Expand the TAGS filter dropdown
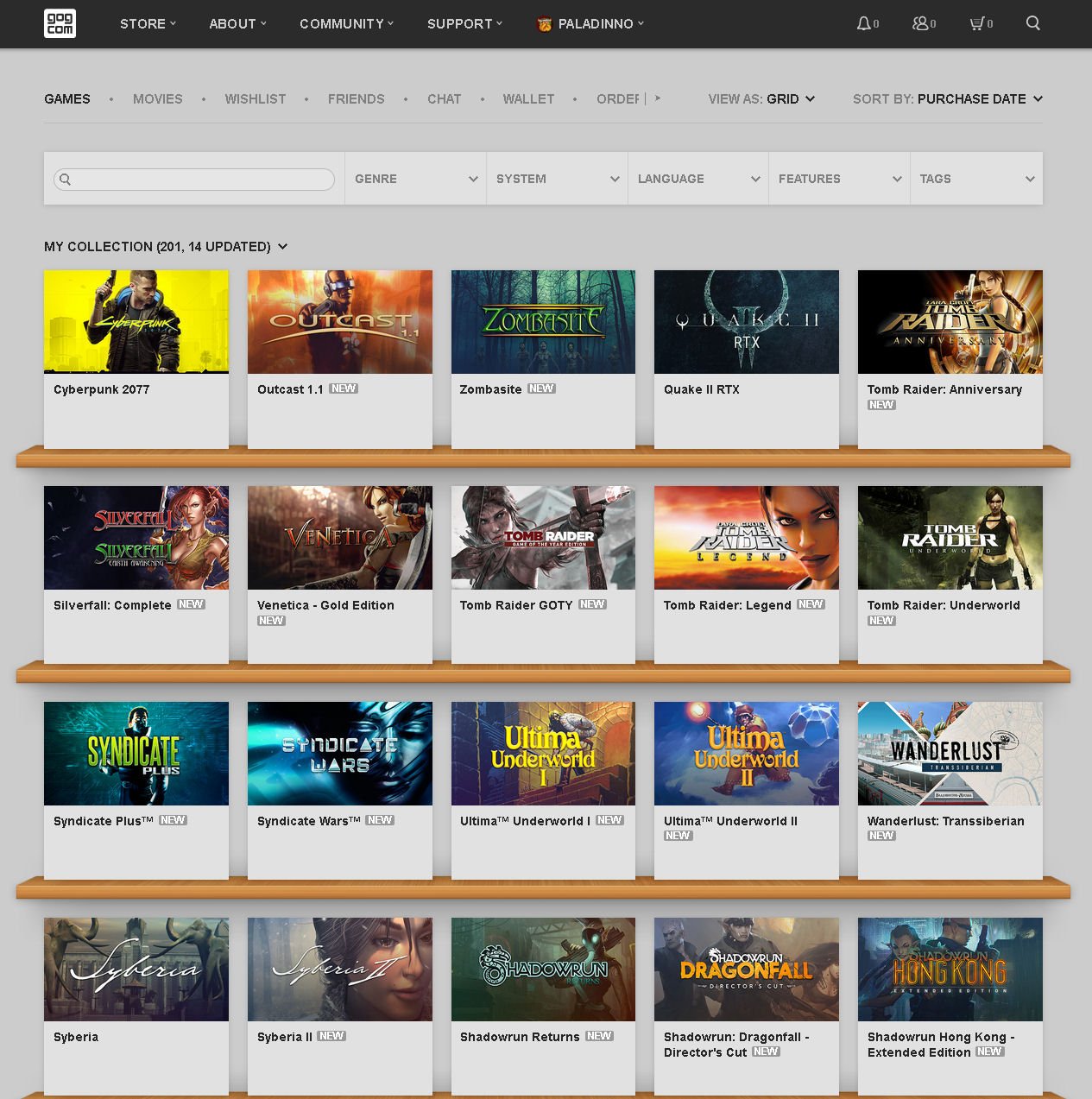Viewport: 1092px width, 1099px height. [x=976, y=179]
